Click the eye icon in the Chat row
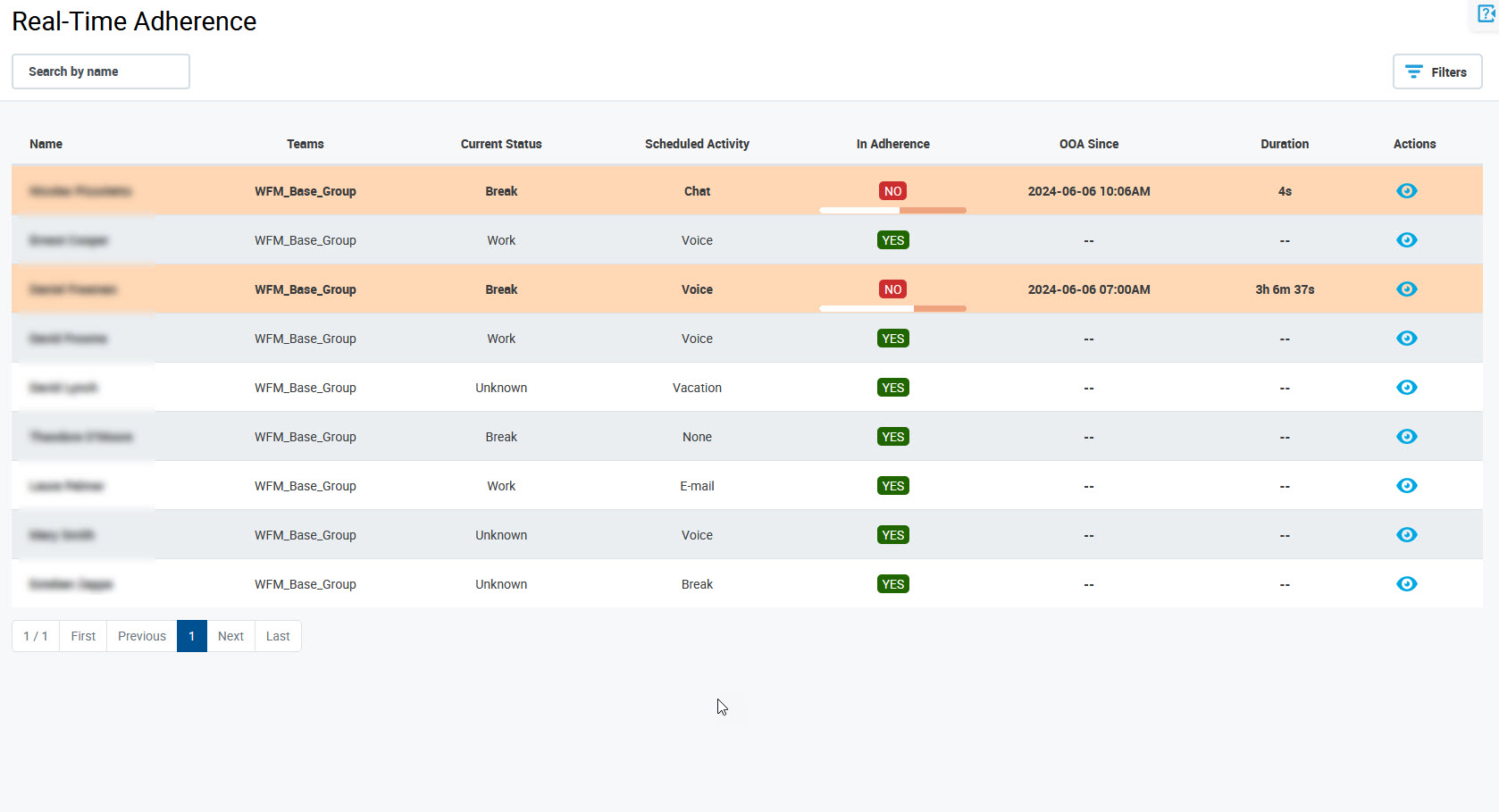 (x=1406, y=191)
